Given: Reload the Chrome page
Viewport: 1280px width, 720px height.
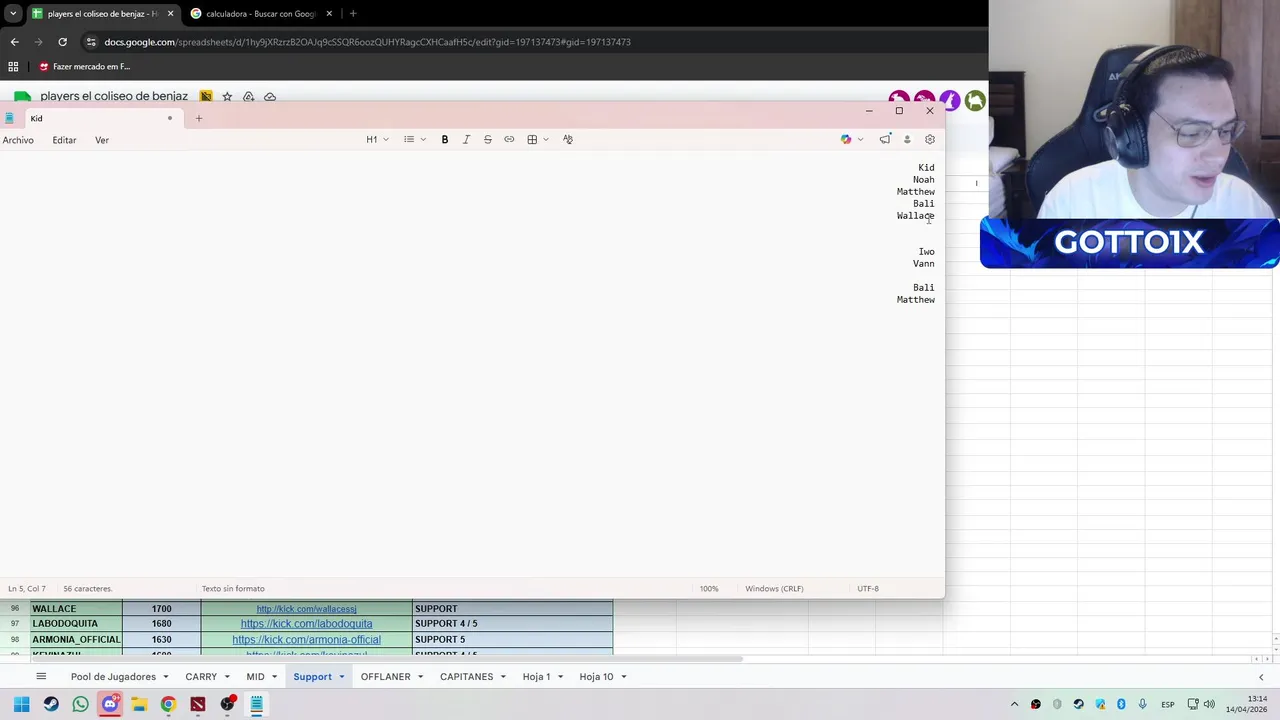Looking at the screenshot, I should 62,42.
